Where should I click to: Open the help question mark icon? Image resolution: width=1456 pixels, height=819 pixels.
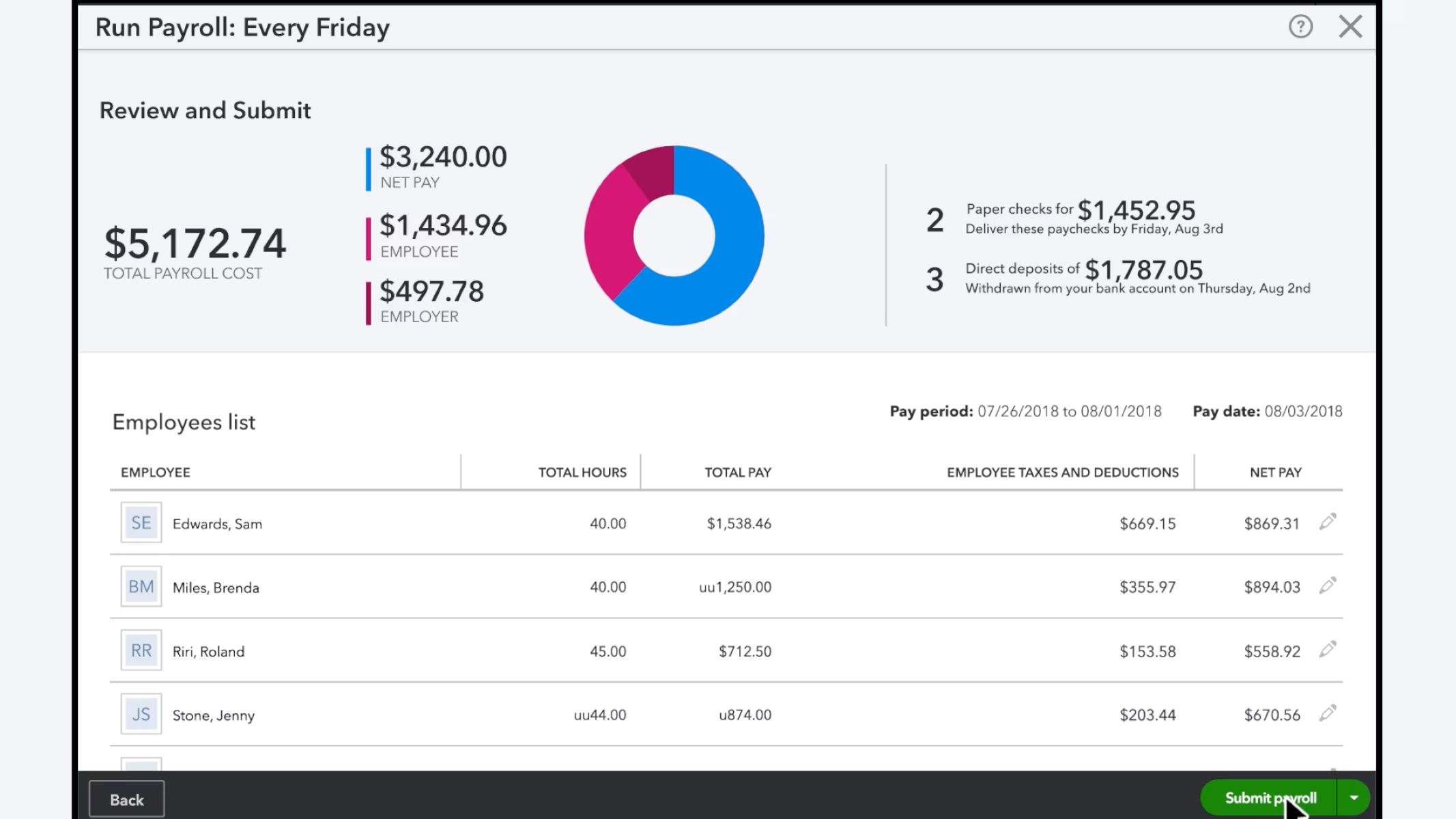tap(1300, 27)
